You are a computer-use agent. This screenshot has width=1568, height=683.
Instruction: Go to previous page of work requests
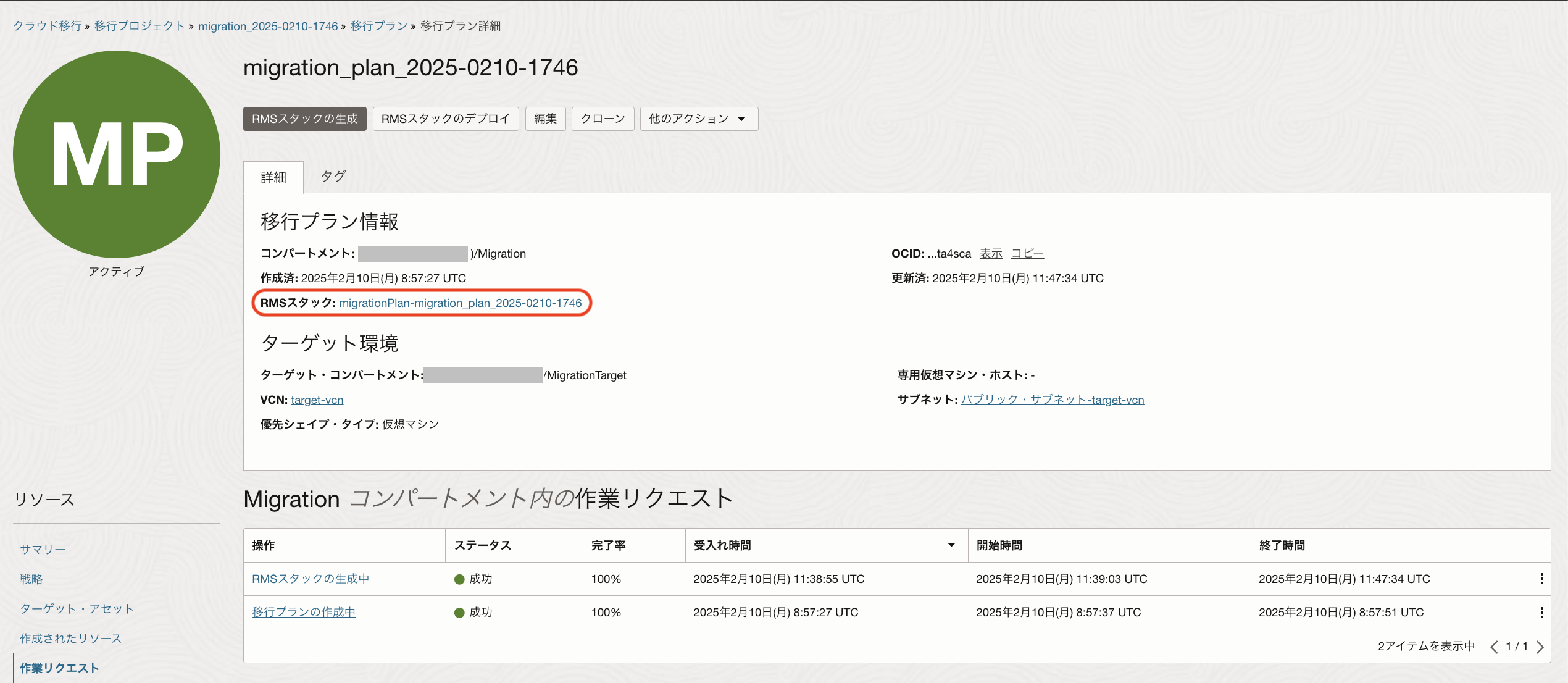(1494, 647)
